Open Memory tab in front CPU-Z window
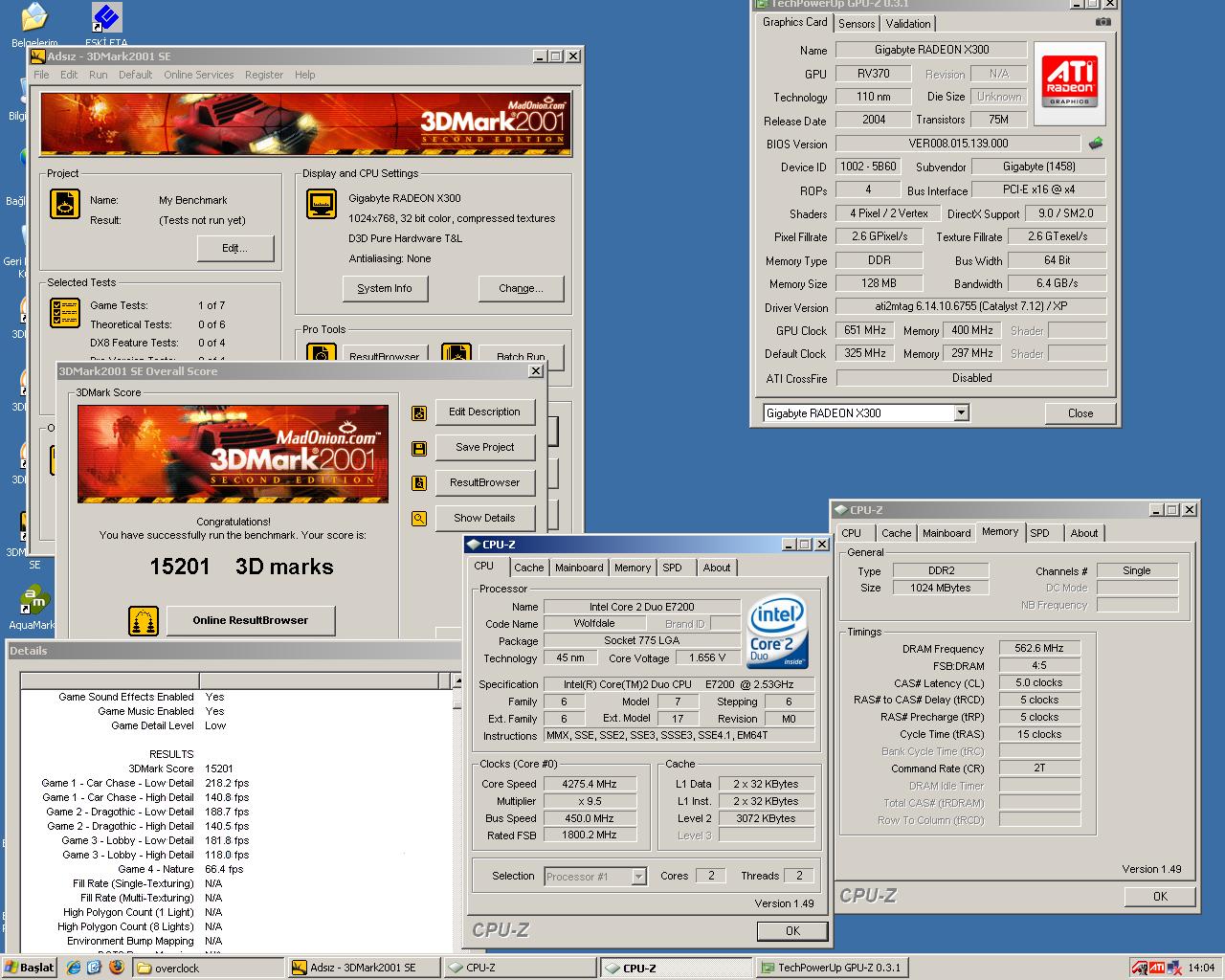The image size is (1225, 980). (632, 568)
